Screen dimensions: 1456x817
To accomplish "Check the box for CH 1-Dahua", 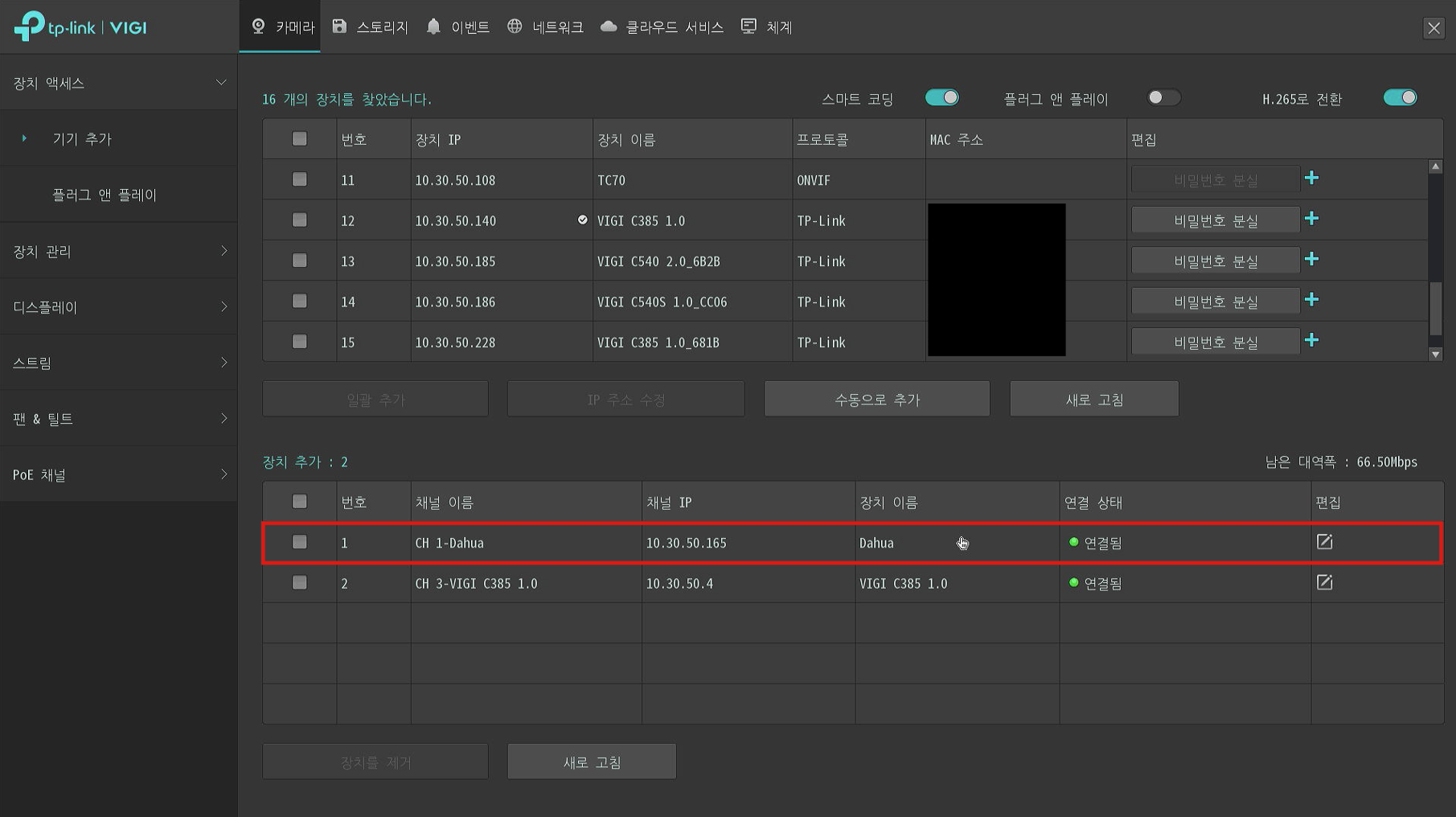I will 299,542.
